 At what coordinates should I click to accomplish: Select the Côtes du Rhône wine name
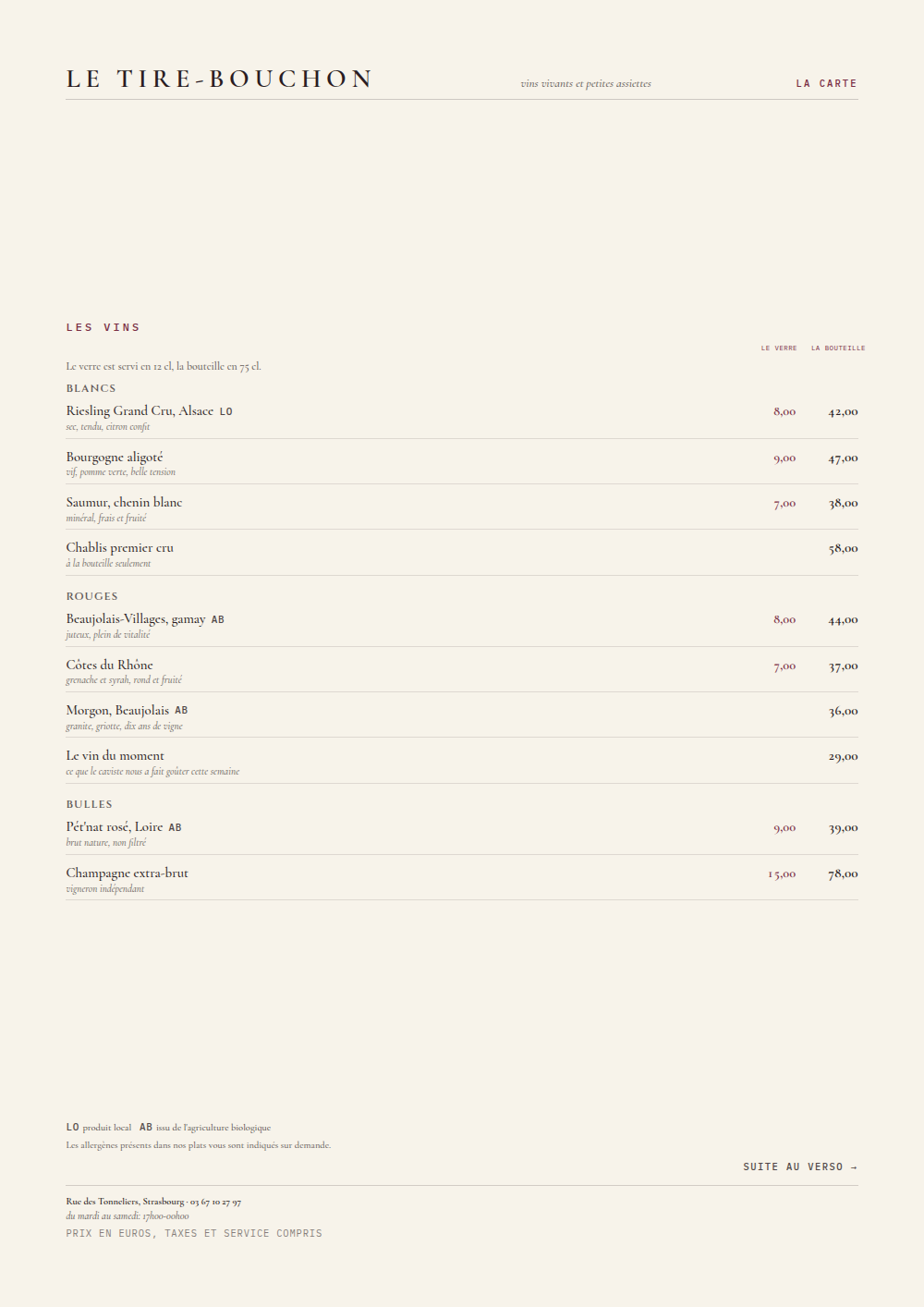tap(110, 666)
